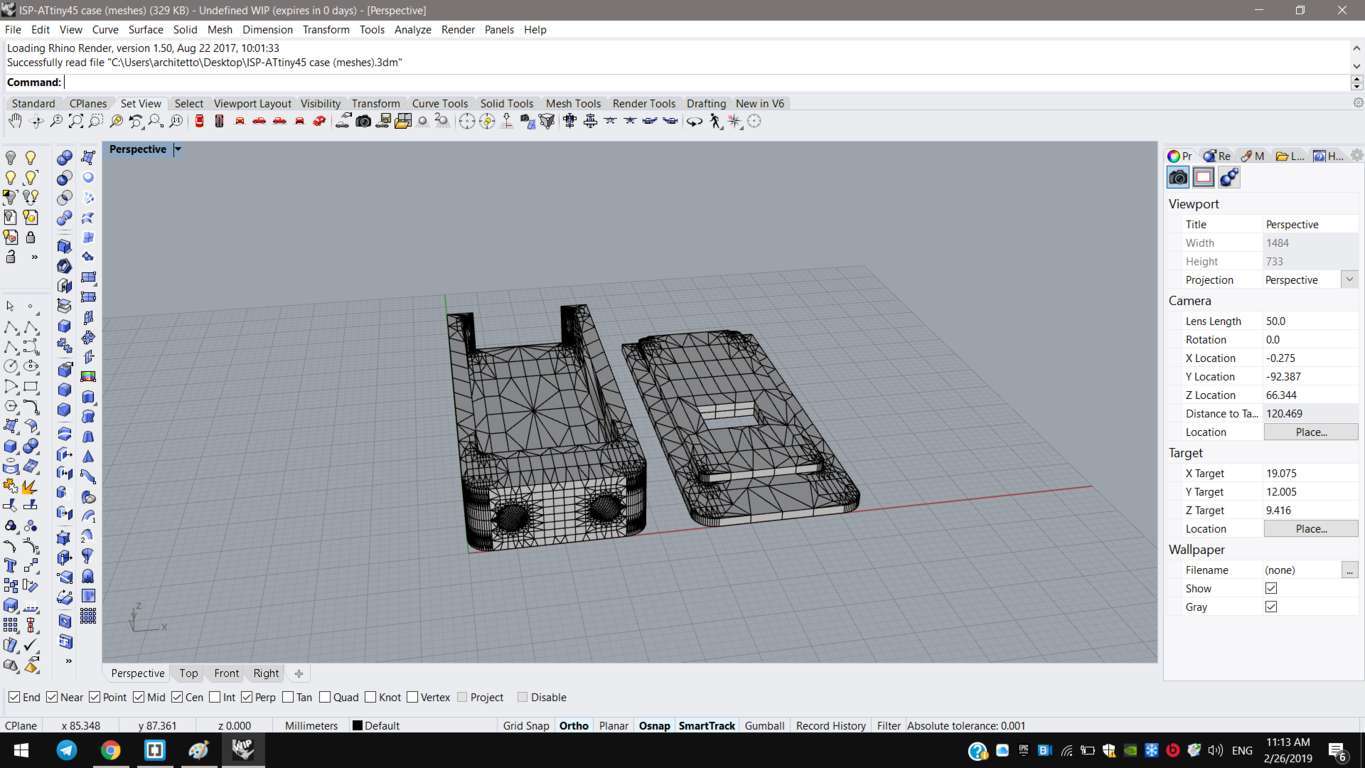1365x768 pixels.
Task: Toggle Ortho mode in status bar
Action: click(x=573, y=726)
